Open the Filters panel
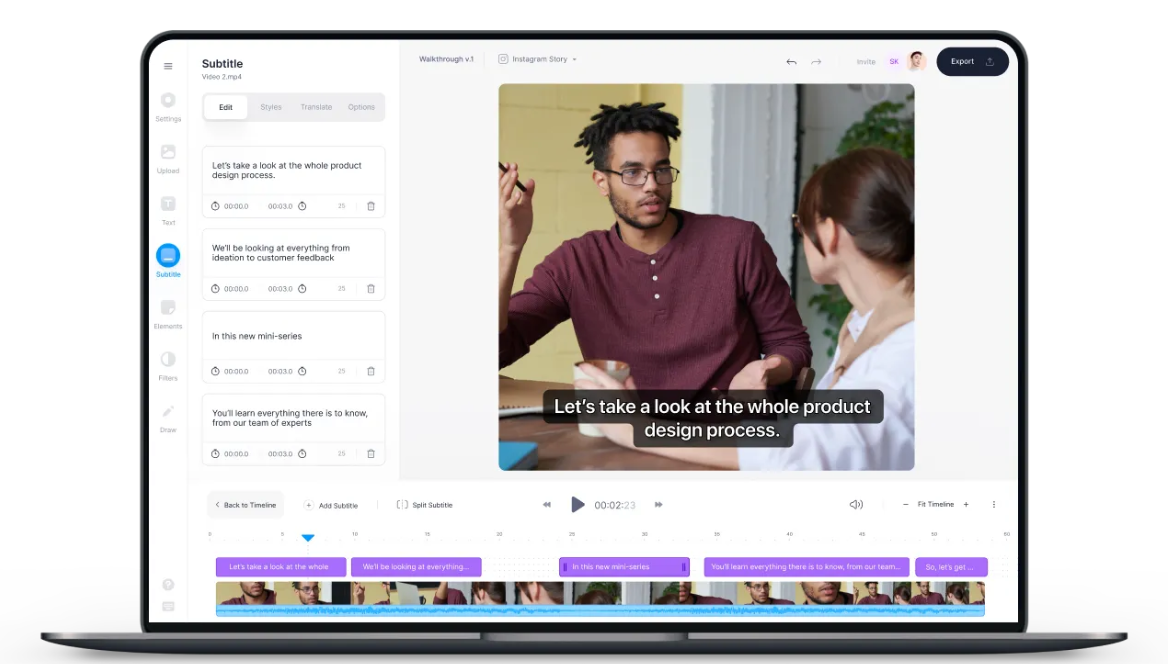This screenshot has height=664, width=1168. pos(168,366)
